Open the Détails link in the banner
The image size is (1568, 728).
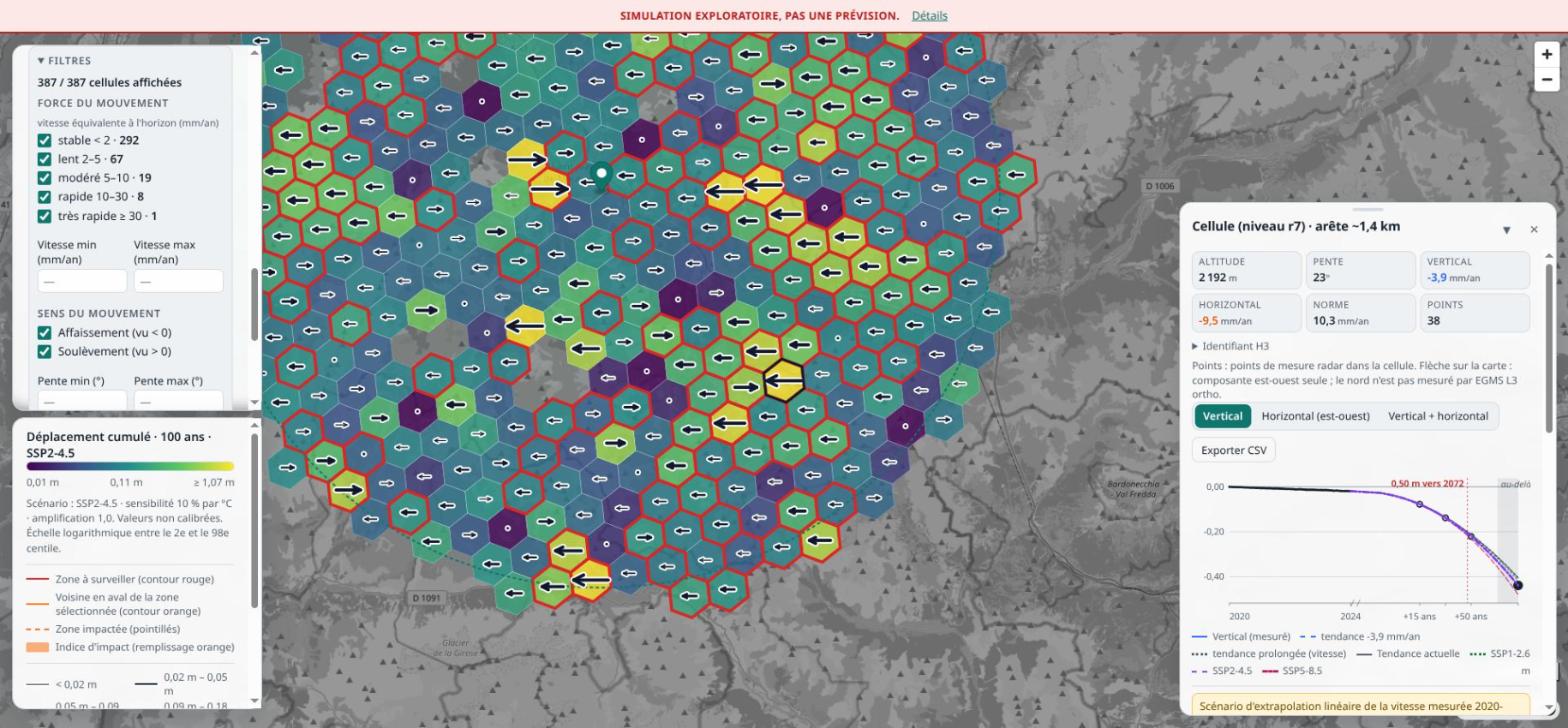(x=929, y=16)
